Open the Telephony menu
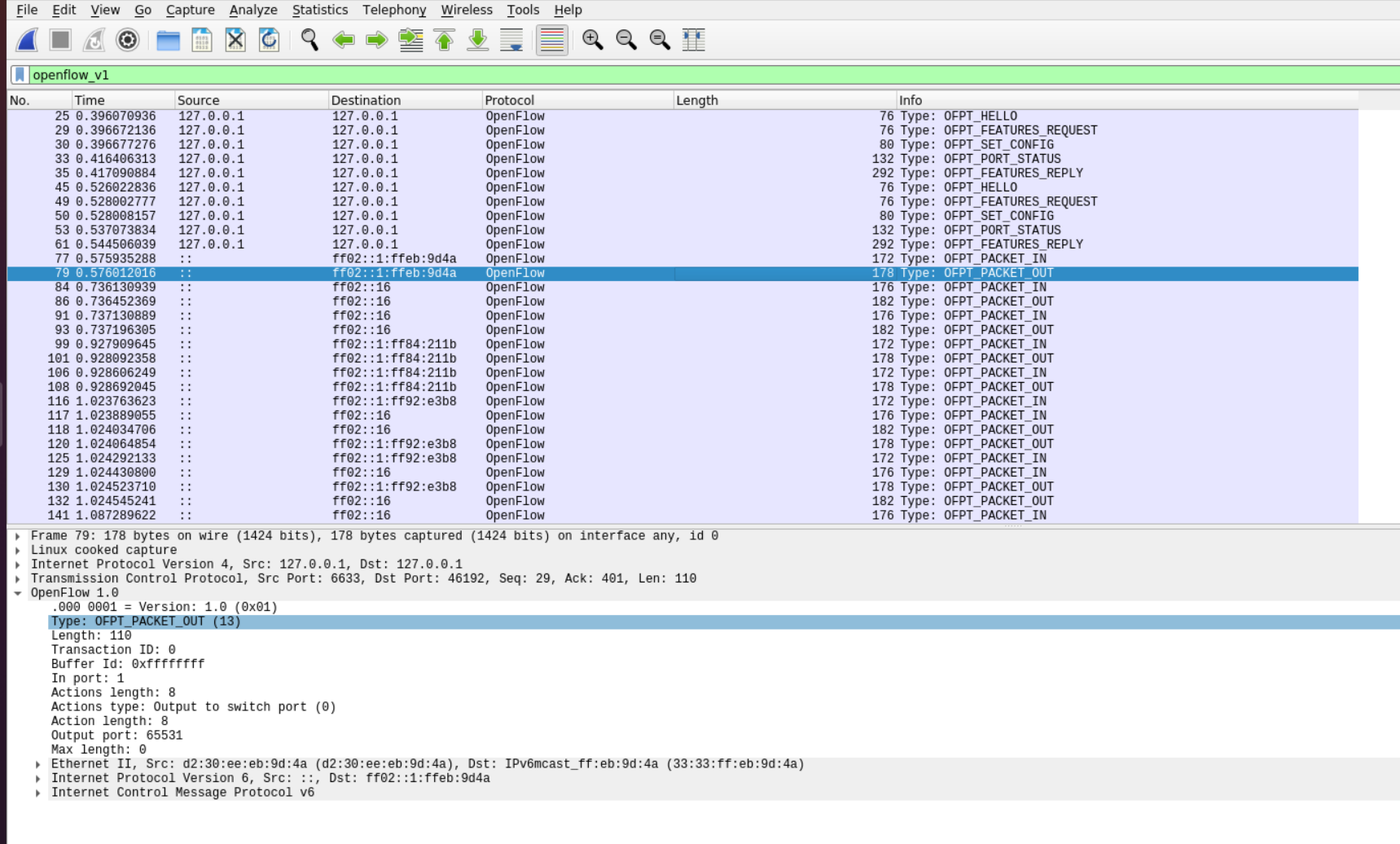This screenshot has width=1400, height=844. (394, 10)
